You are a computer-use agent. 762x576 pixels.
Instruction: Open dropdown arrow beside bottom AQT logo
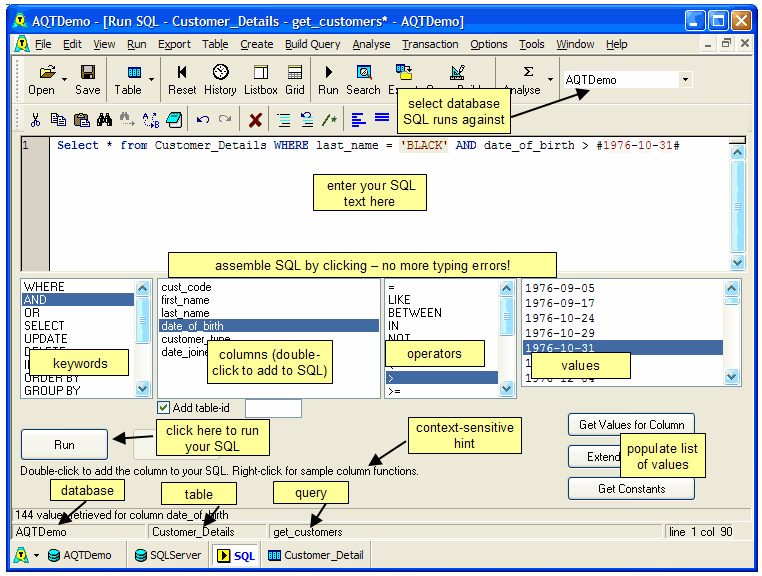tap(36, 555)
